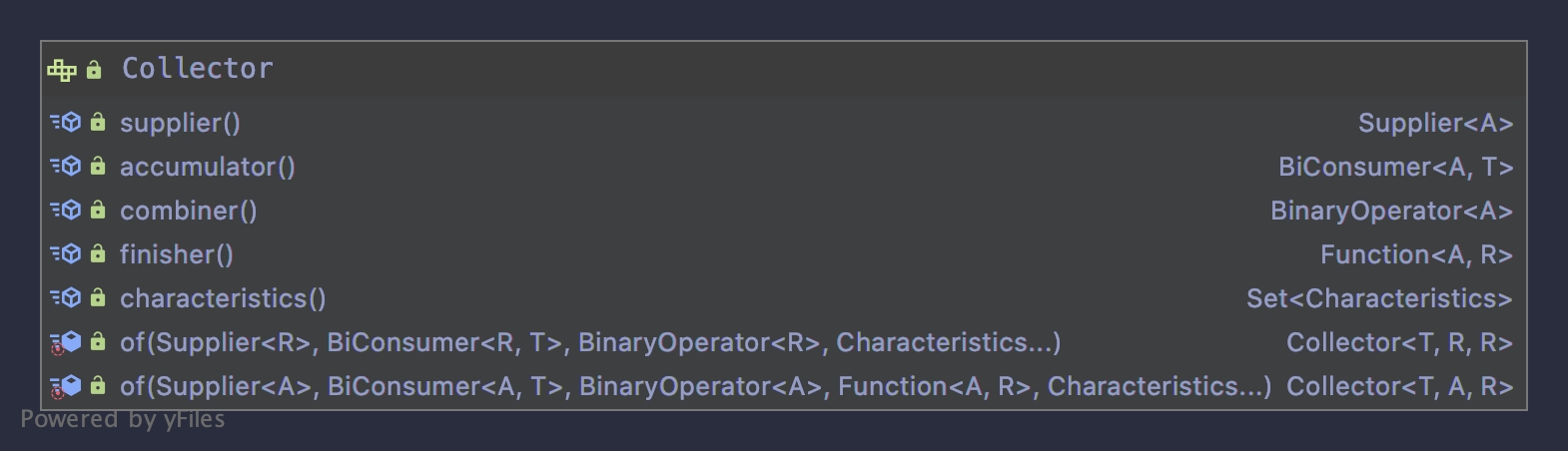Click the lock icon beside accumulator()
The width and height of the screenshot is (1568, 451).
[x=98, y=167]
